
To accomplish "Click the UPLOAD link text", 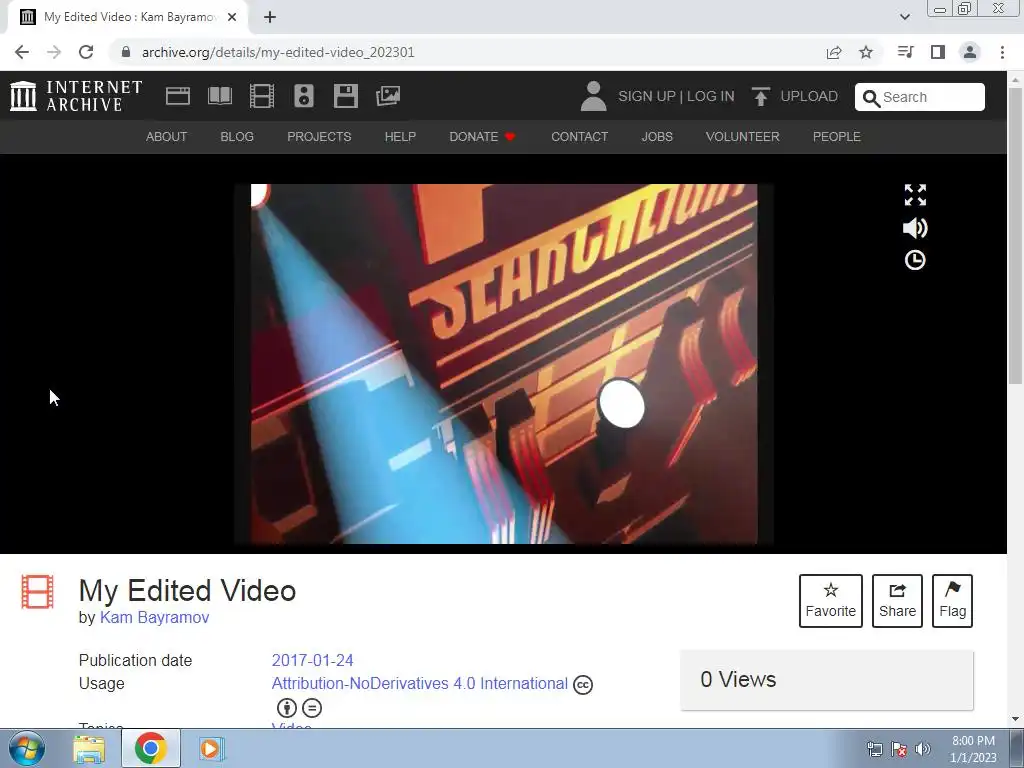I will pos(809,96).
